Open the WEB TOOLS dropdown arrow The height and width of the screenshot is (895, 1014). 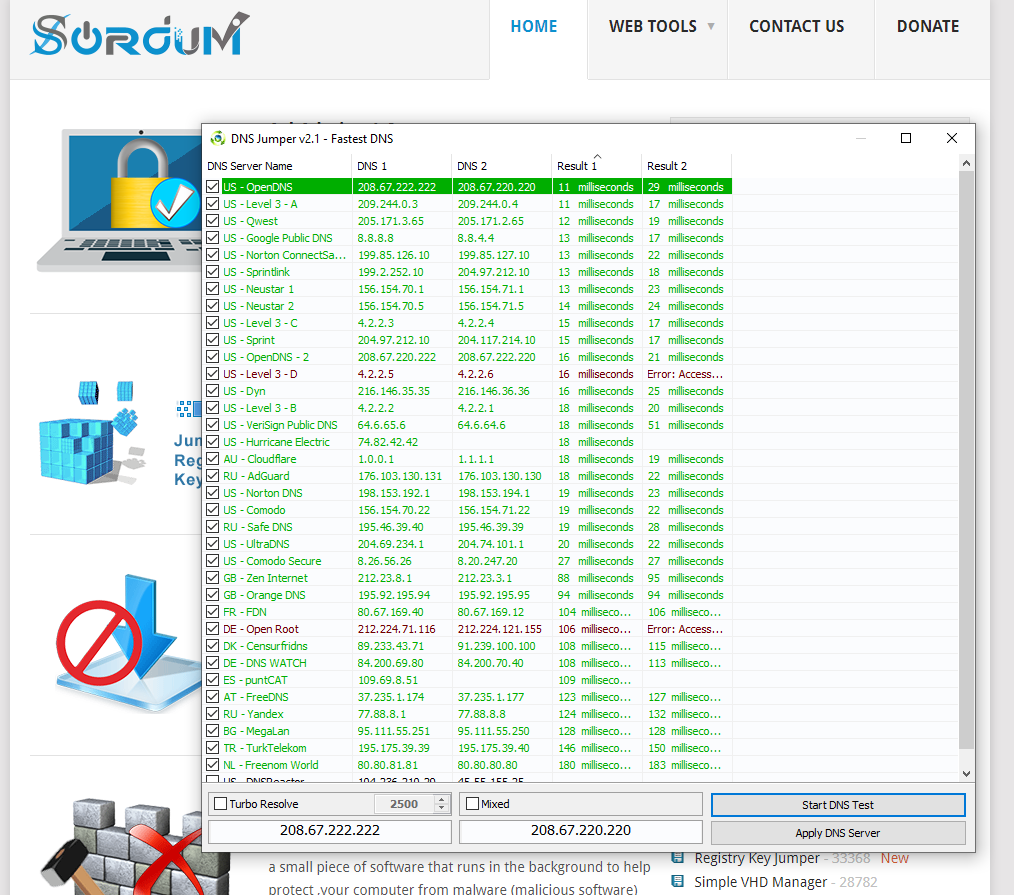tap(711, 27)
